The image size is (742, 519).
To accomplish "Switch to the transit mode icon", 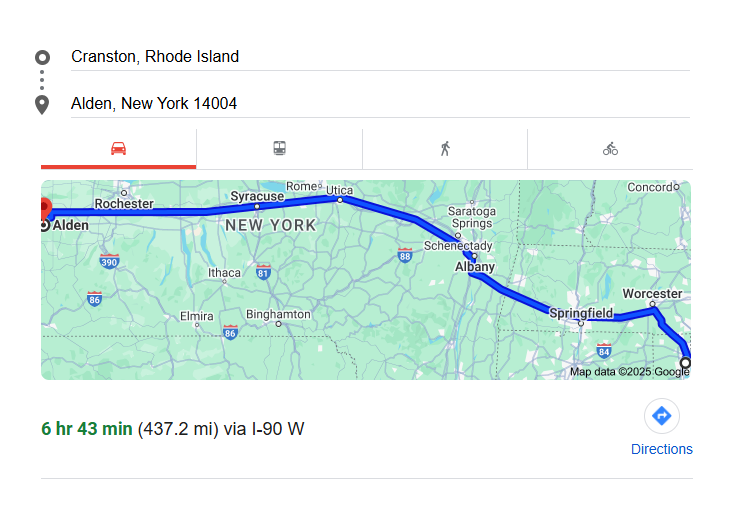I will coord(280,149).
